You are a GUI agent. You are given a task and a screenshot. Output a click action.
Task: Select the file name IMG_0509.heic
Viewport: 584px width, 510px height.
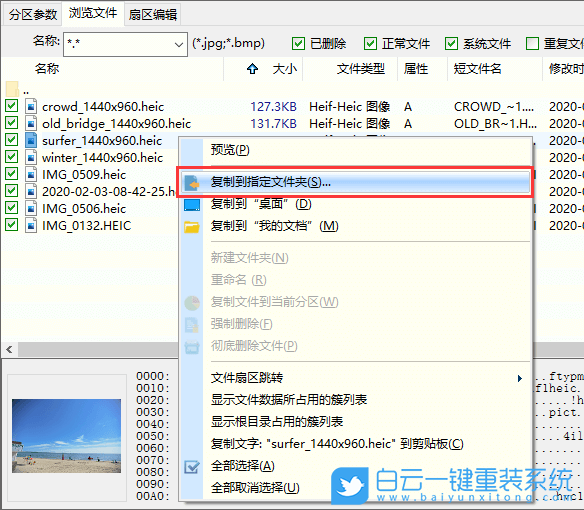pos(84,174)
